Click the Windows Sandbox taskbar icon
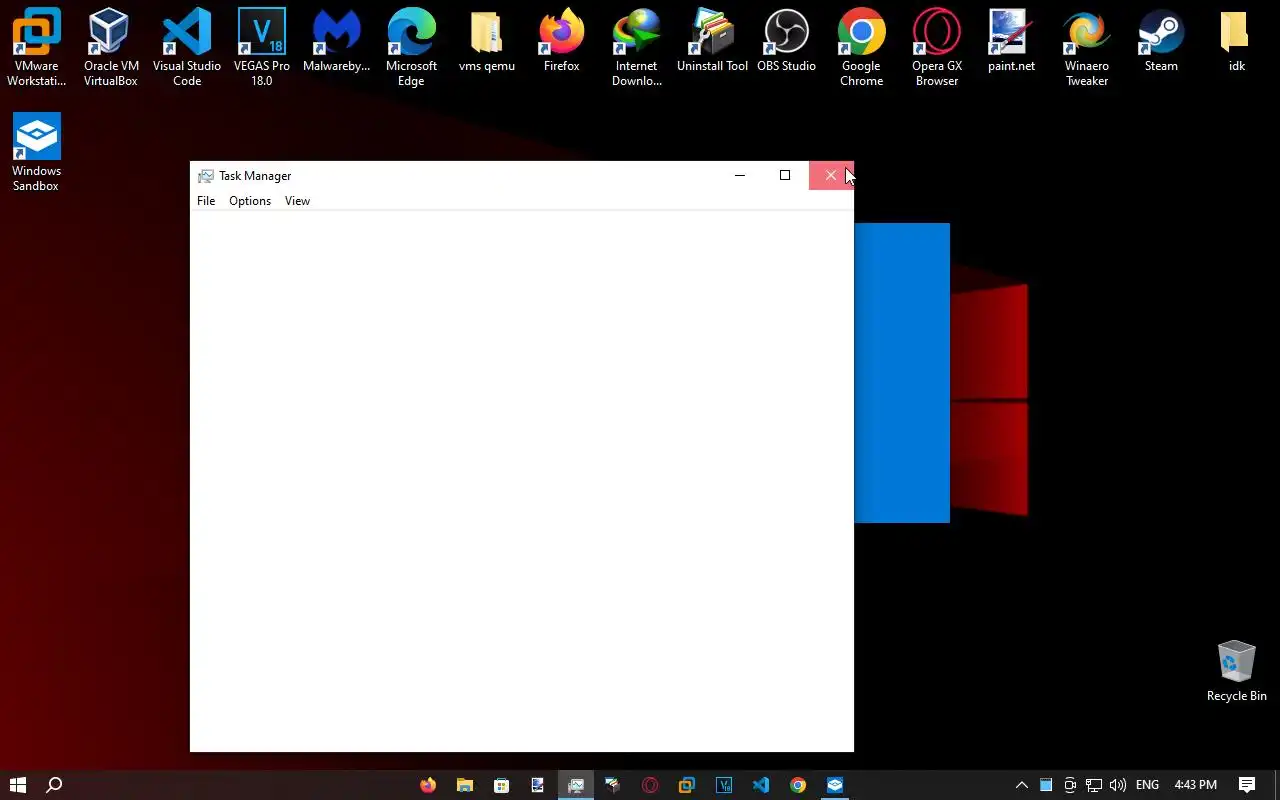Screen dimensions: 1280x800 (x=835, y=785)
